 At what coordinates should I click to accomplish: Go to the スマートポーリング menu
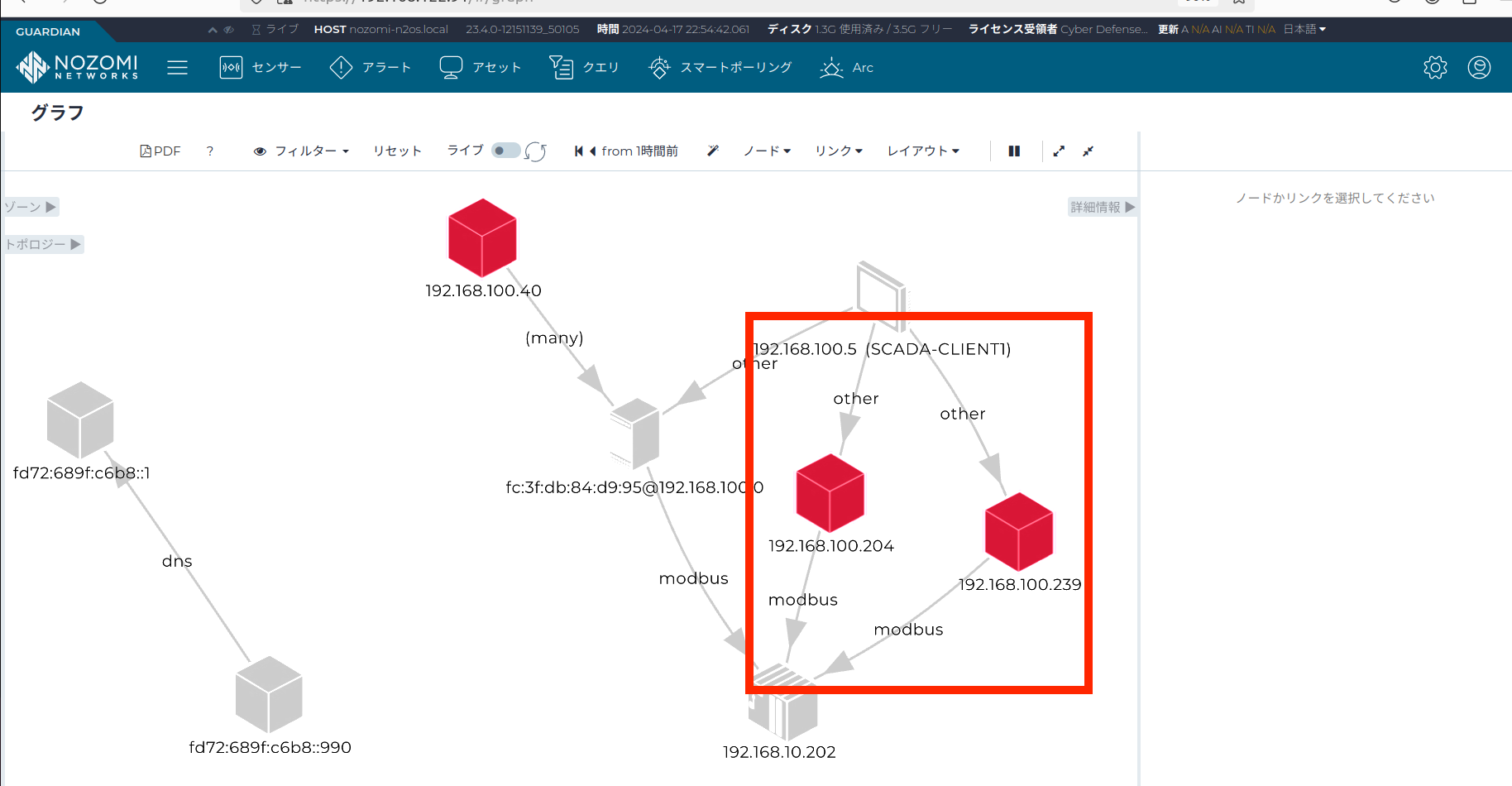[720, 68]
